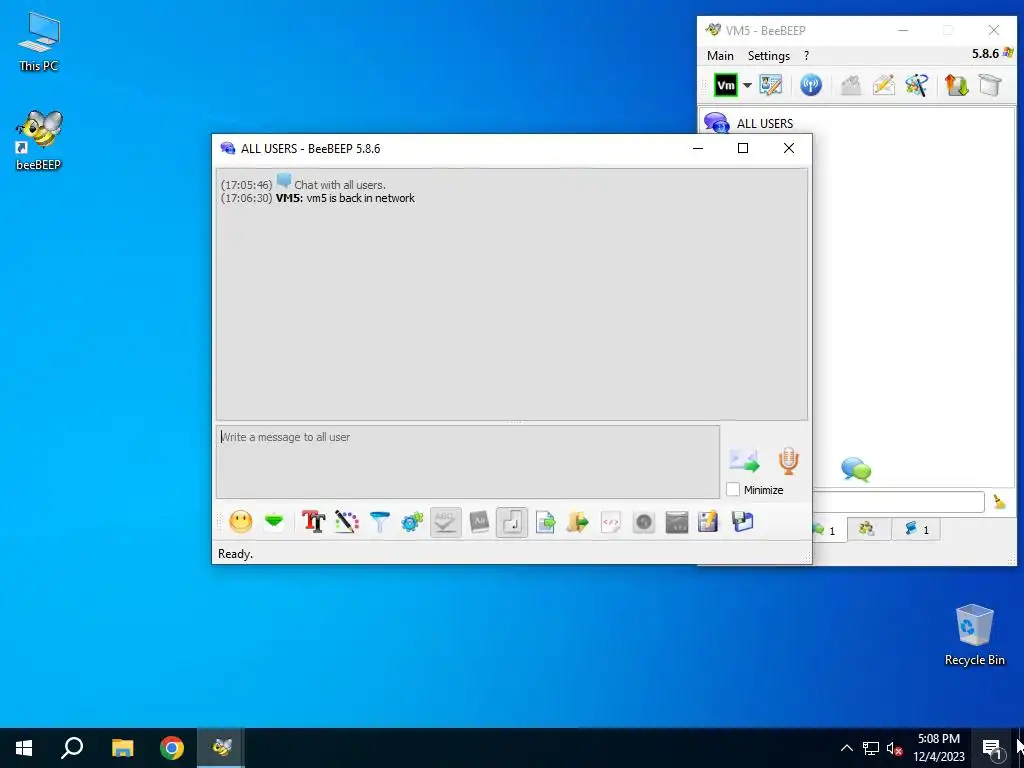The width and height of the screenshot is (1024, 768).
Task: Click the muted speaker volume tray icon
Action: [x=894, y=748]
